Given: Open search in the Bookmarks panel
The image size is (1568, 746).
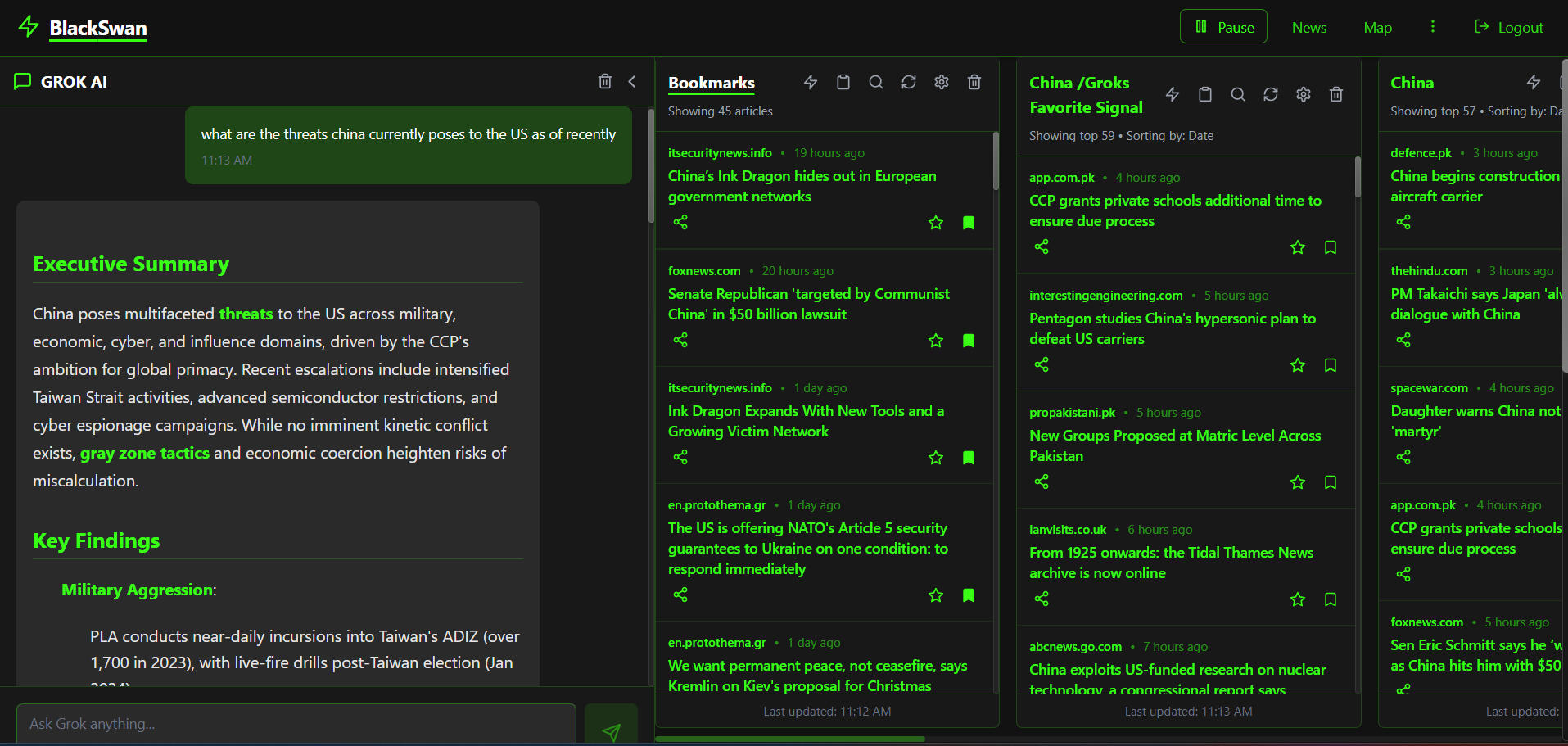Looking at the screenshot, I should 876,82.
